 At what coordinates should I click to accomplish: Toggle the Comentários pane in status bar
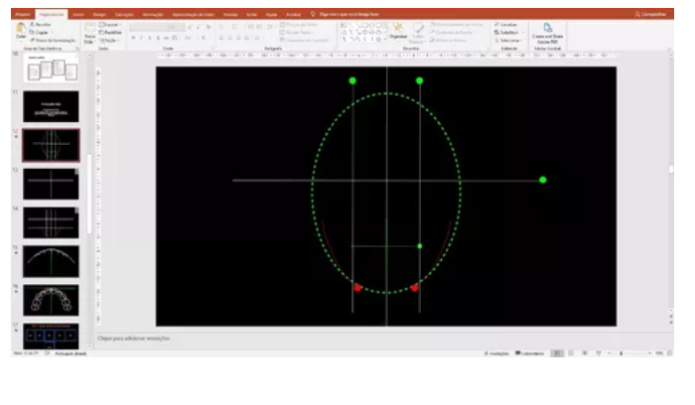[x=530, y=354]
